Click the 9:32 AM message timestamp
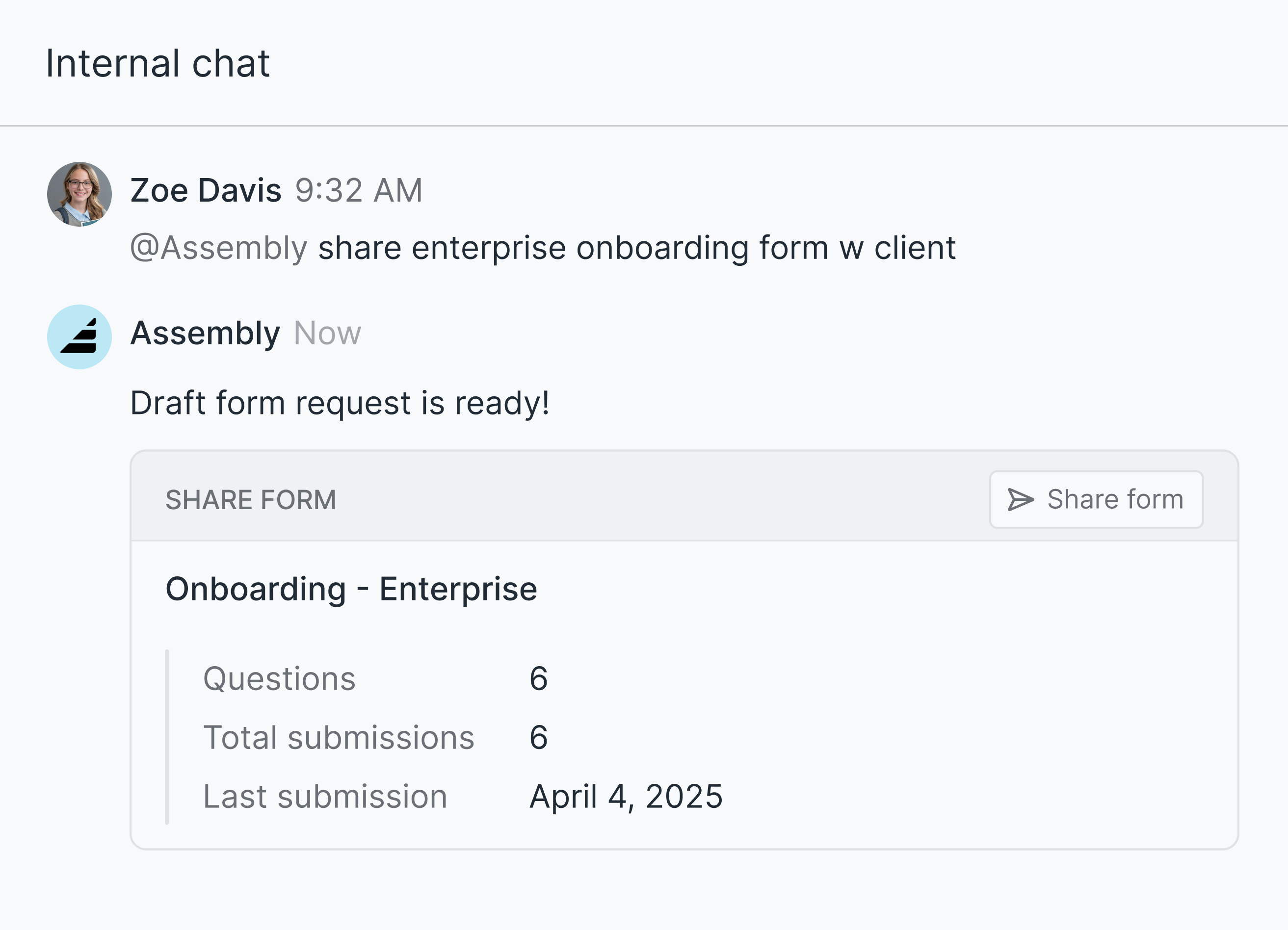 pos(358,190)
